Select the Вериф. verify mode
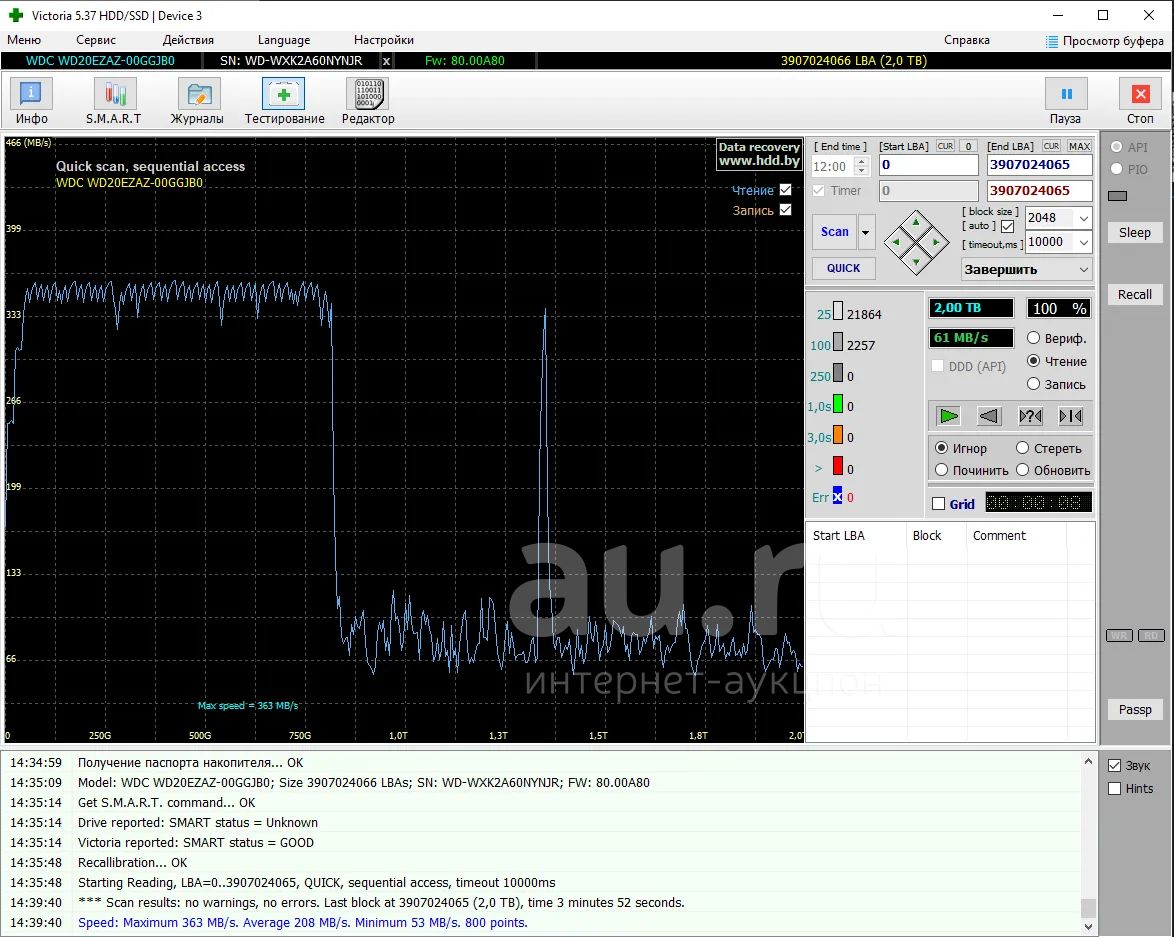1174x937 pixels. point(1033,338)
